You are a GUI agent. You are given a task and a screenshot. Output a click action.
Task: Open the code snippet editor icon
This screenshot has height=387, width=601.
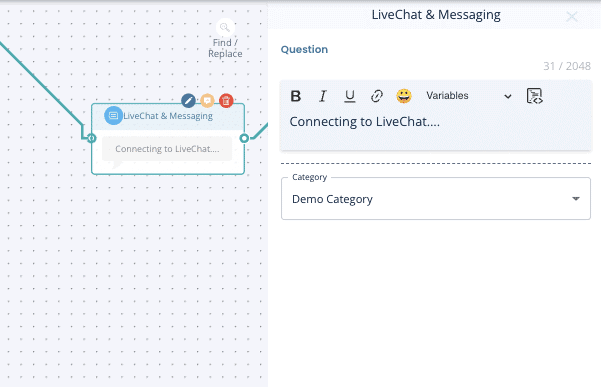tap(534, 96)
